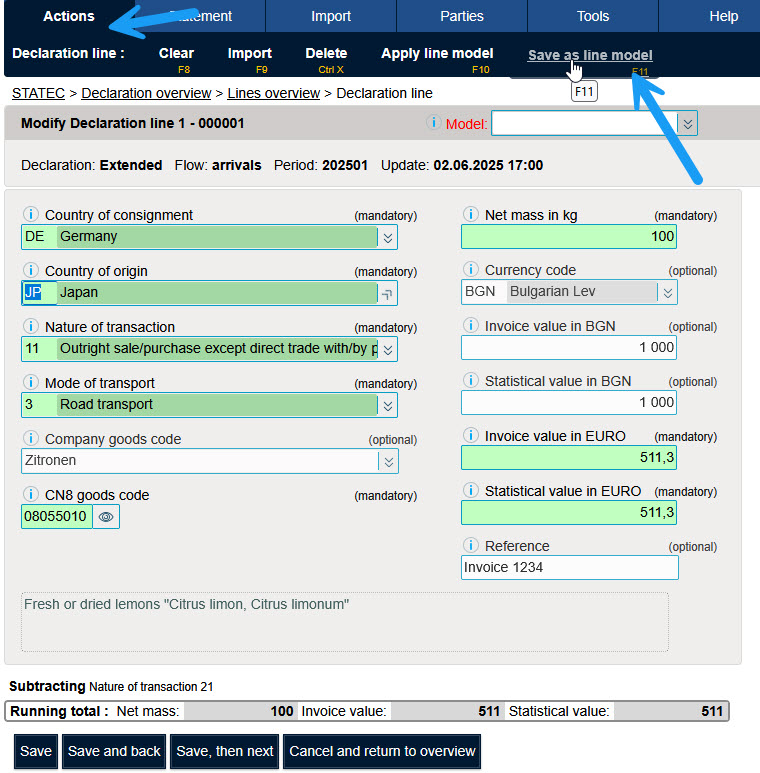The width and height of the screenshot is (760, 773).
Task: Click info icon beside Model label
Action: [433, 123]
